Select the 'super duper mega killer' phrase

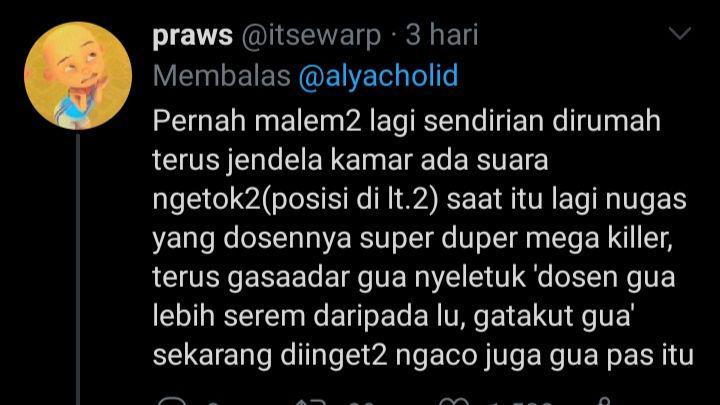[516, 239]
